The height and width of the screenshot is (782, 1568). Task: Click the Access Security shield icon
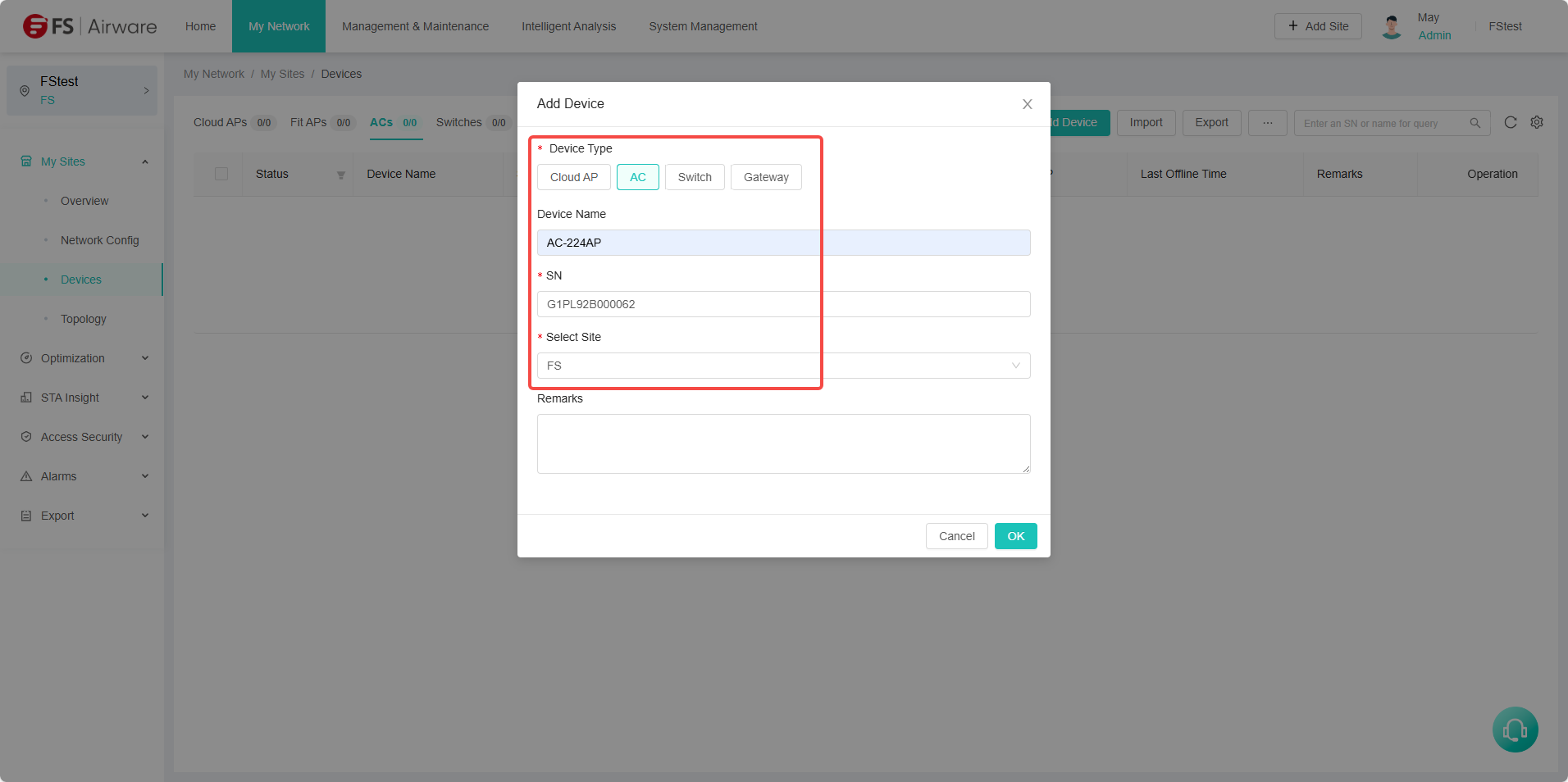(26, 437)
